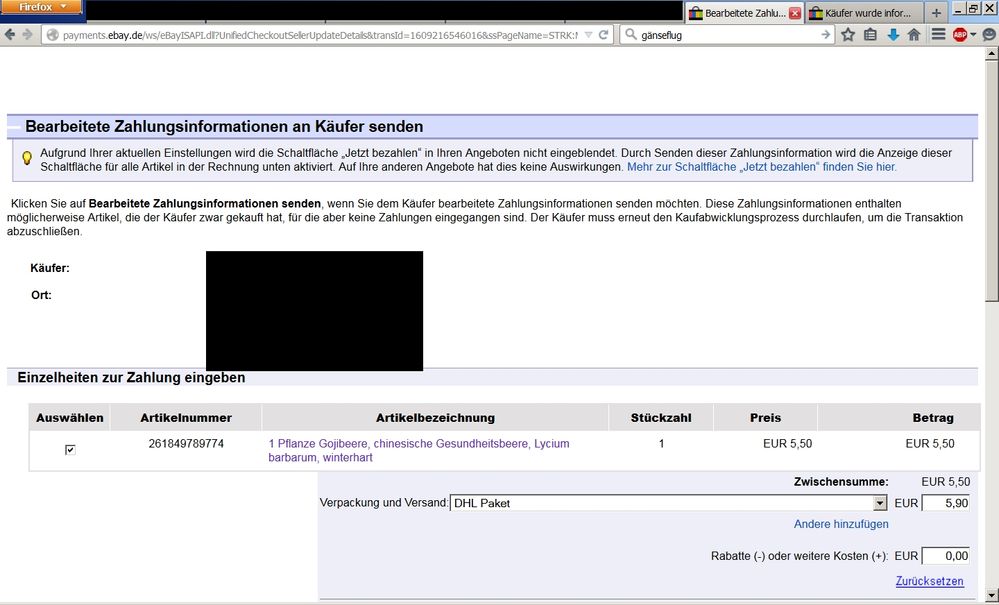Reload the page with the refresh icon
Viewport: 999px width, 605px height.
[604, 35]
